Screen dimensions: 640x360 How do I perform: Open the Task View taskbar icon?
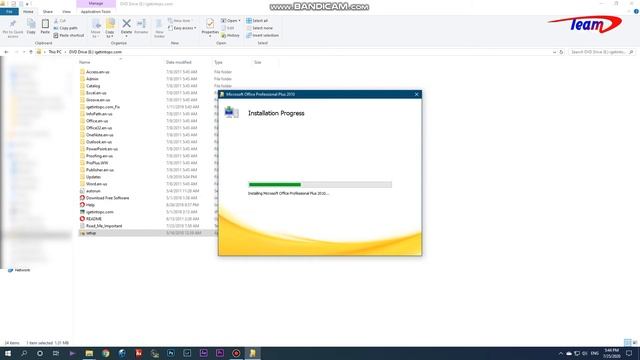tap(56, 353)
